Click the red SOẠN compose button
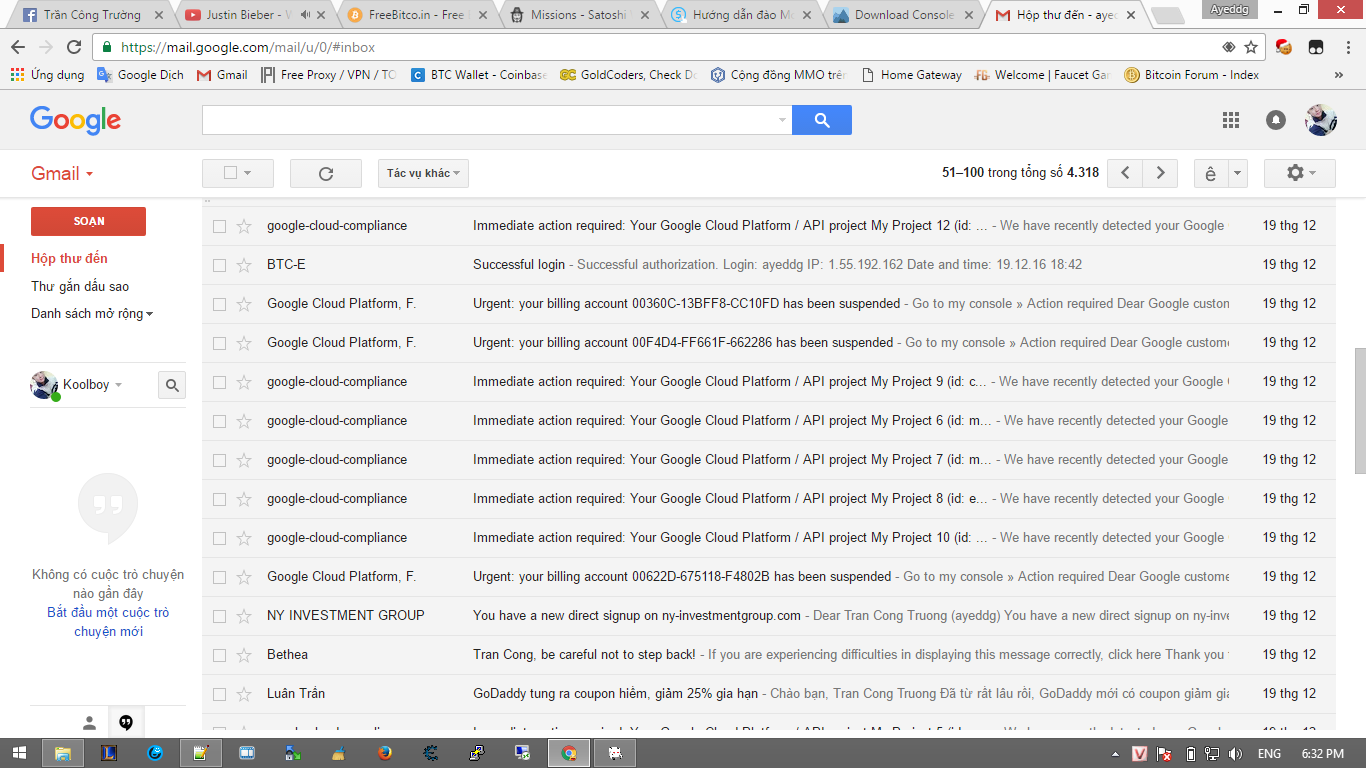This screenshot has height=768, width=1366. 88,221
